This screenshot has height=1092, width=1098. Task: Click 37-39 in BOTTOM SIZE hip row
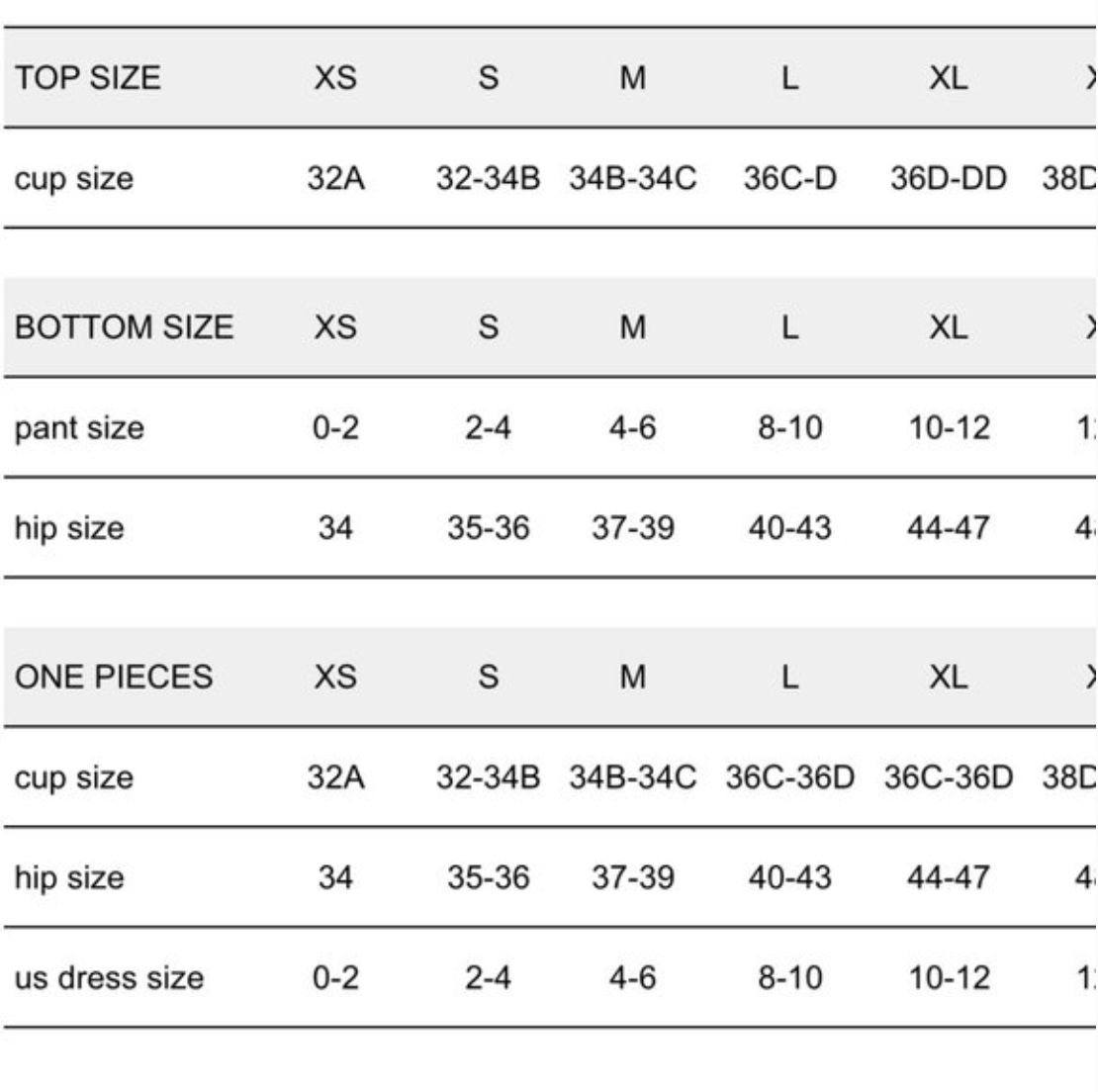[x=632, y=528]
